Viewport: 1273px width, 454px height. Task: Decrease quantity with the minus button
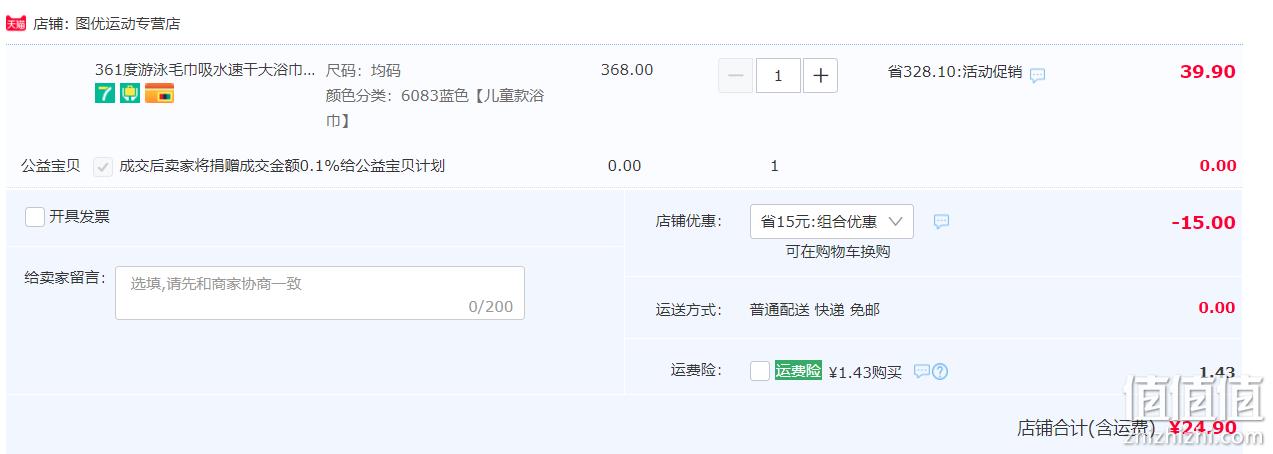(x=736, y=76)
